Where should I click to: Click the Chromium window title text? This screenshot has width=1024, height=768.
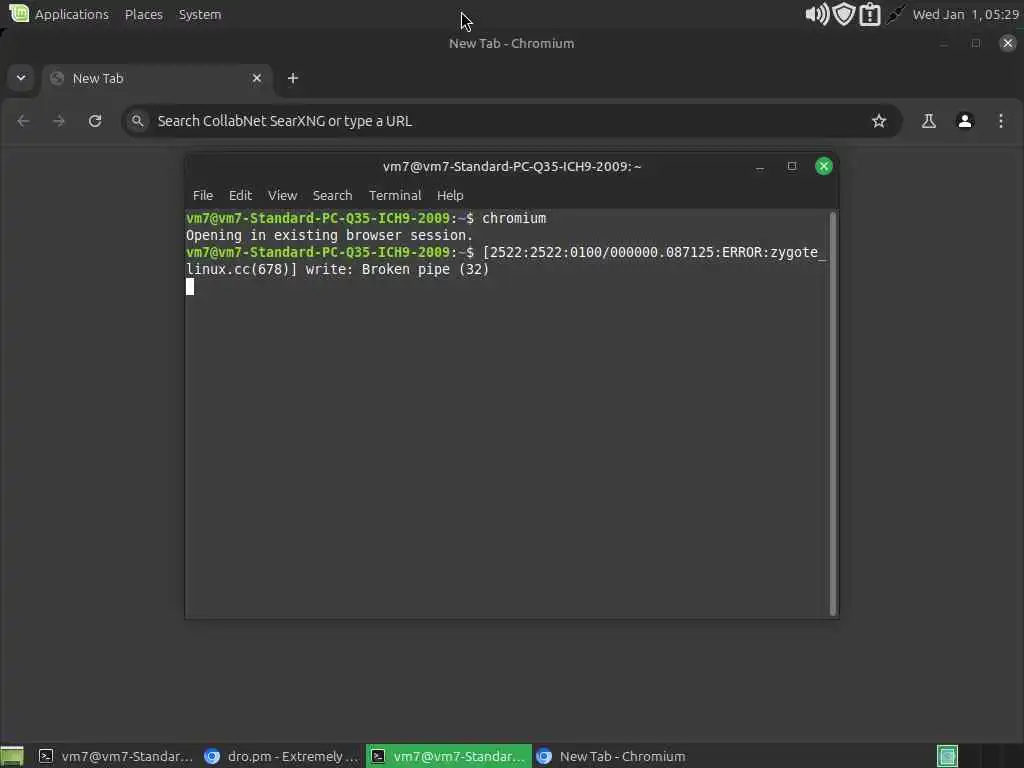(x=511, y=43)
